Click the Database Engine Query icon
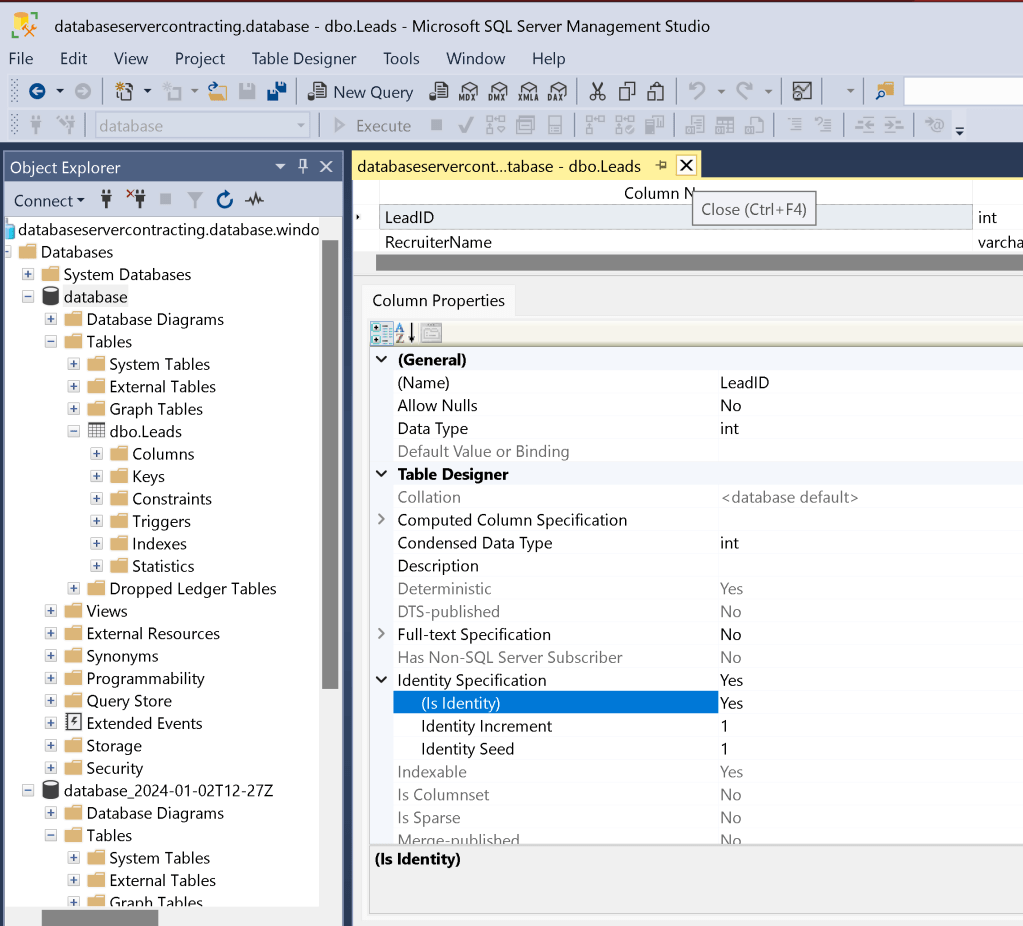 [438, 92]
